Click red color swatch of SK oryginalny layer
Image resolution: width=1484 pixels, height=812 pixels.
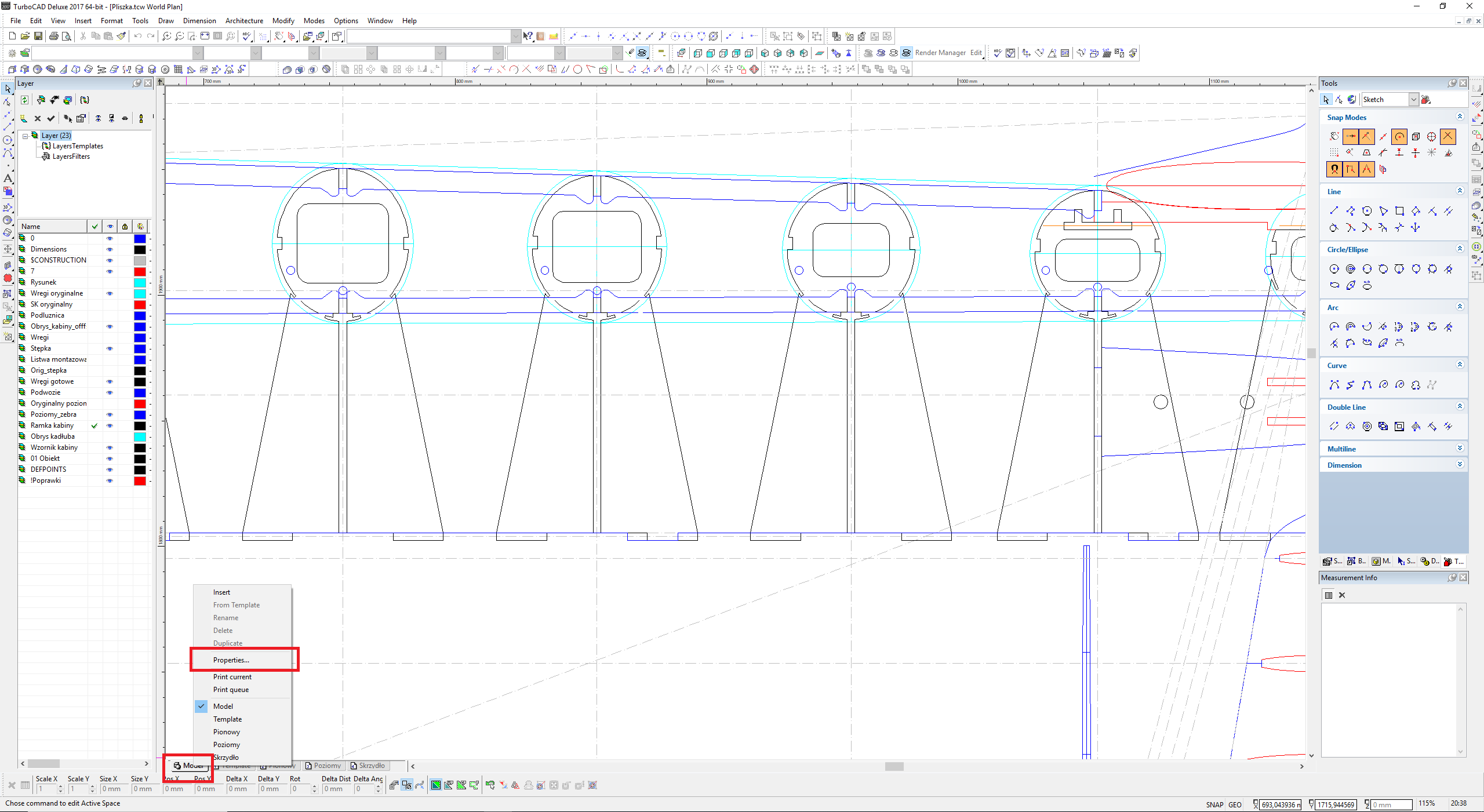coord(140,304)
